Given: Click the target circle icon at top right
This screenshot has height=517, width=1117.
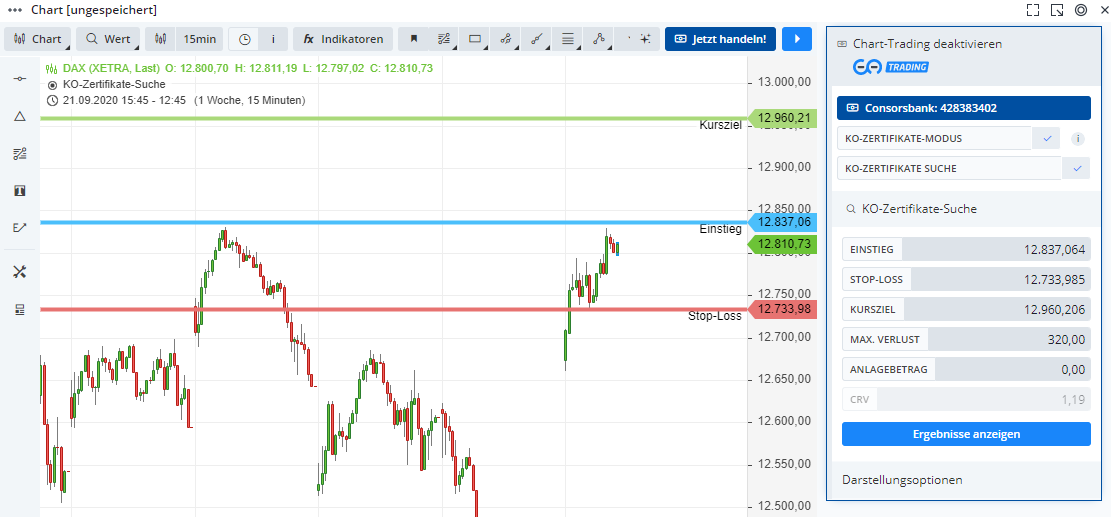Looking at the screenshot, I should coord(1081,10).
